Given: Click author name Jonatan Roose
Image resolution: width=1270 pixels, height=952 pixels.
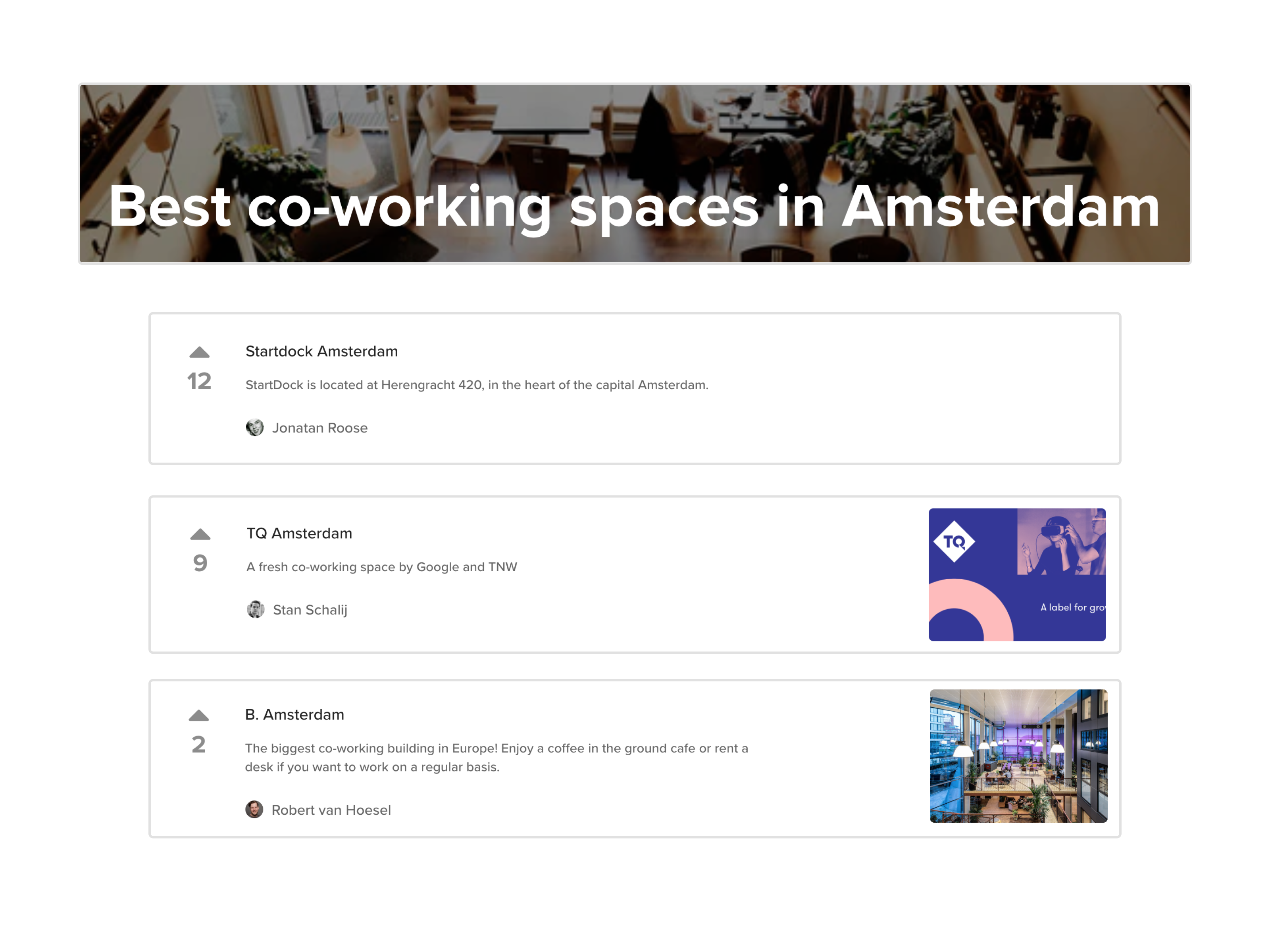Looking at the screenshot, I should click(x=320, y=428).
